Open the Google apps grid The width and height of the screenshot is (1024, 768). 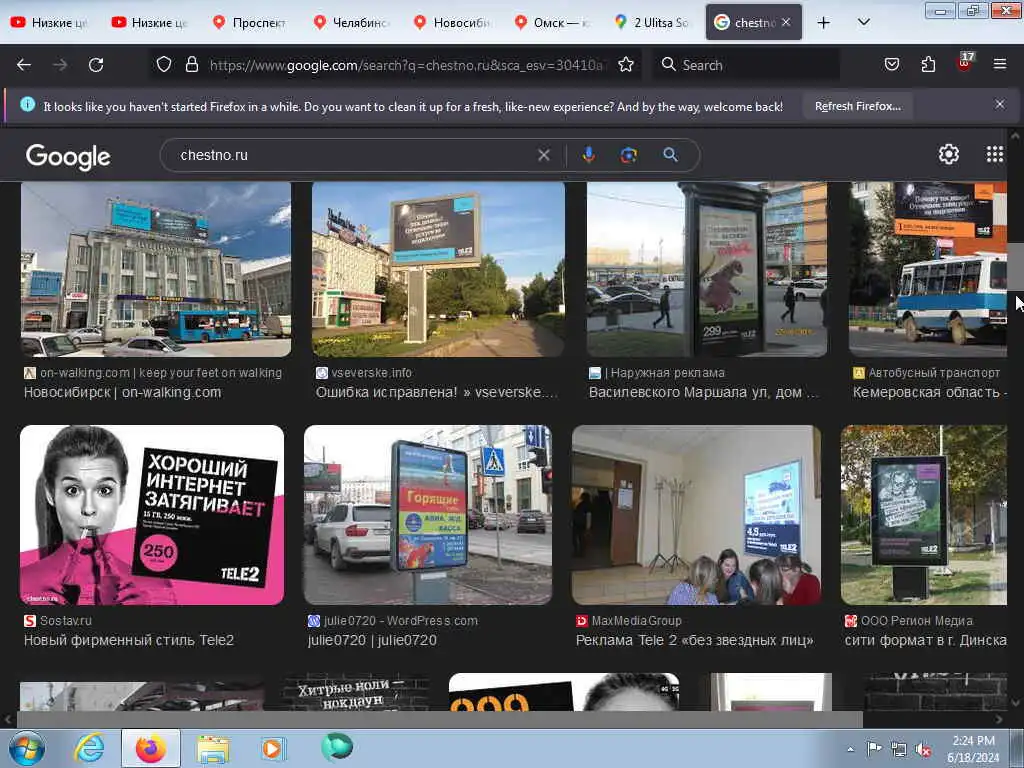995,154
